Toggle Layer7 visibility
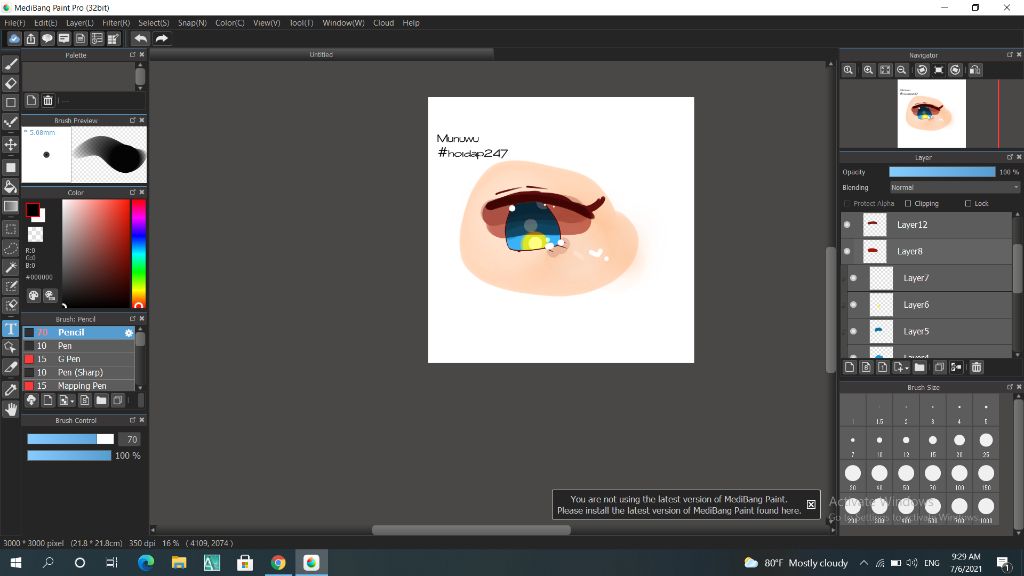Screen dimensions: 1024x576 (x=854, y=278)
